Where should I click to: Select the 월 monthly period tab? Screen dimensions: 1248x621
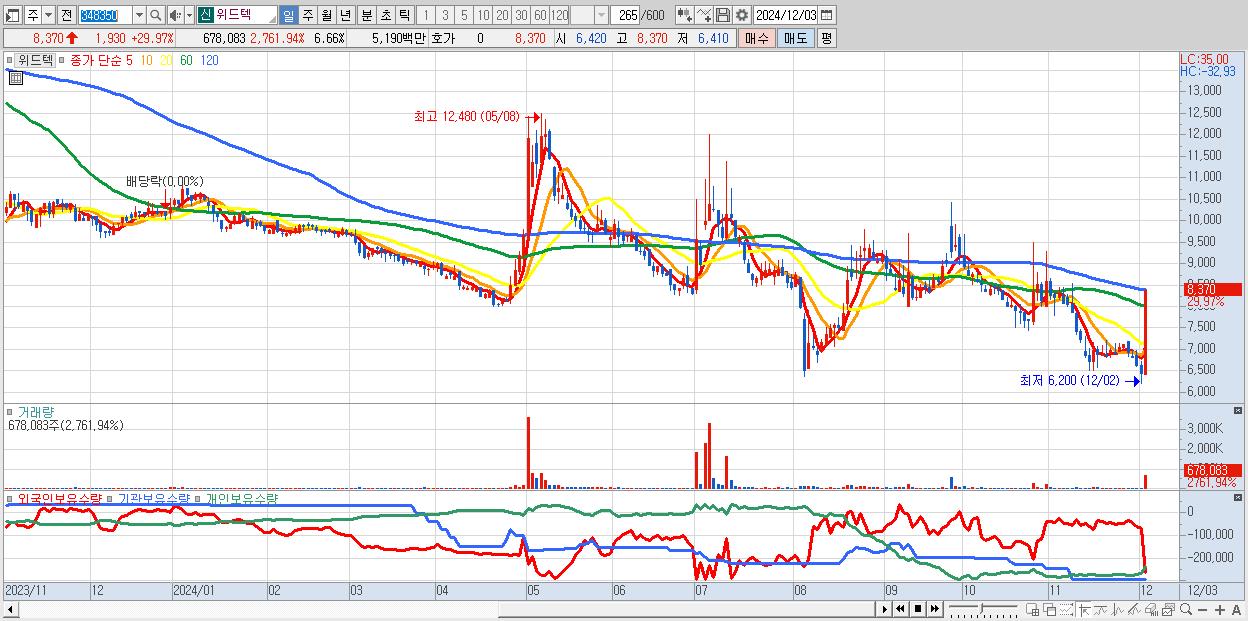pos(326,15)
